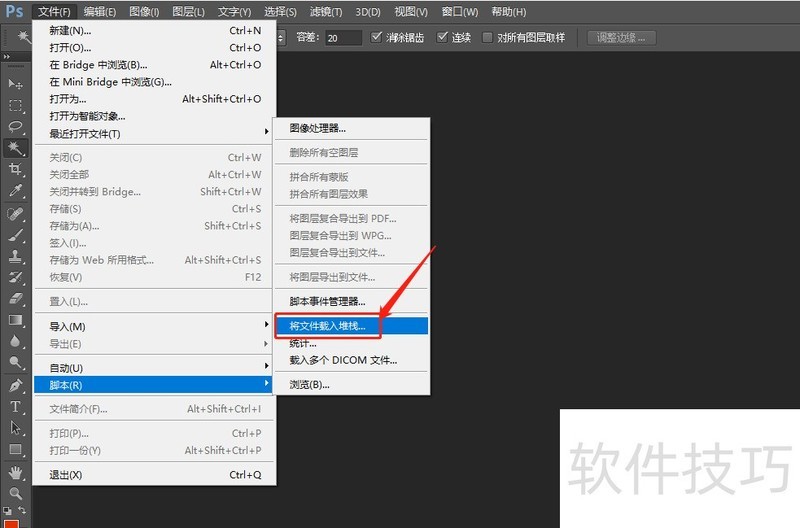This screenshot has width=800, height=528.
Task: Choose 在 Mini Bridge 中浏览(G)...
Action: tap(155, 82)
